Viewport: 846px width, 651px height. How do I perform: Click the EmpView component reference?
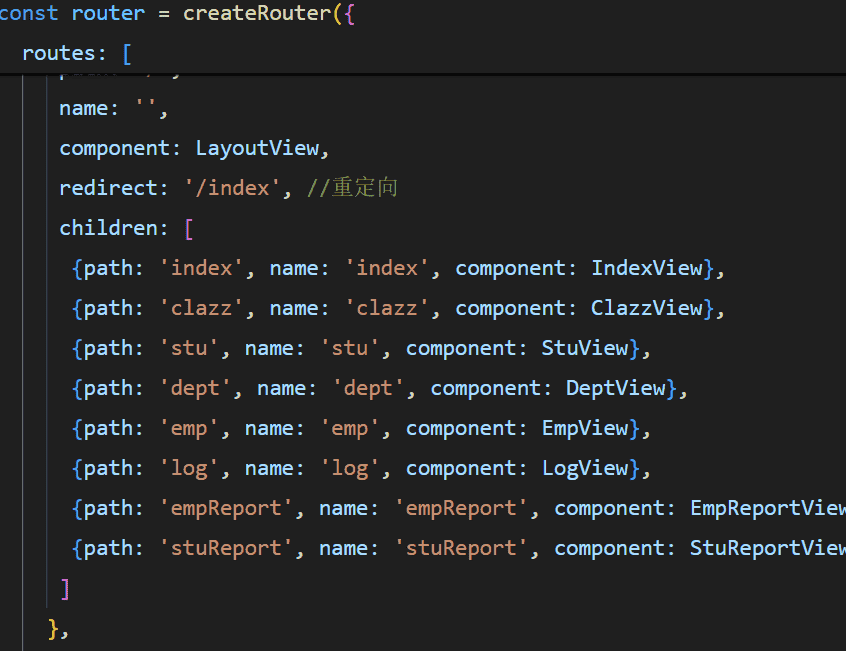pos(585,428)
